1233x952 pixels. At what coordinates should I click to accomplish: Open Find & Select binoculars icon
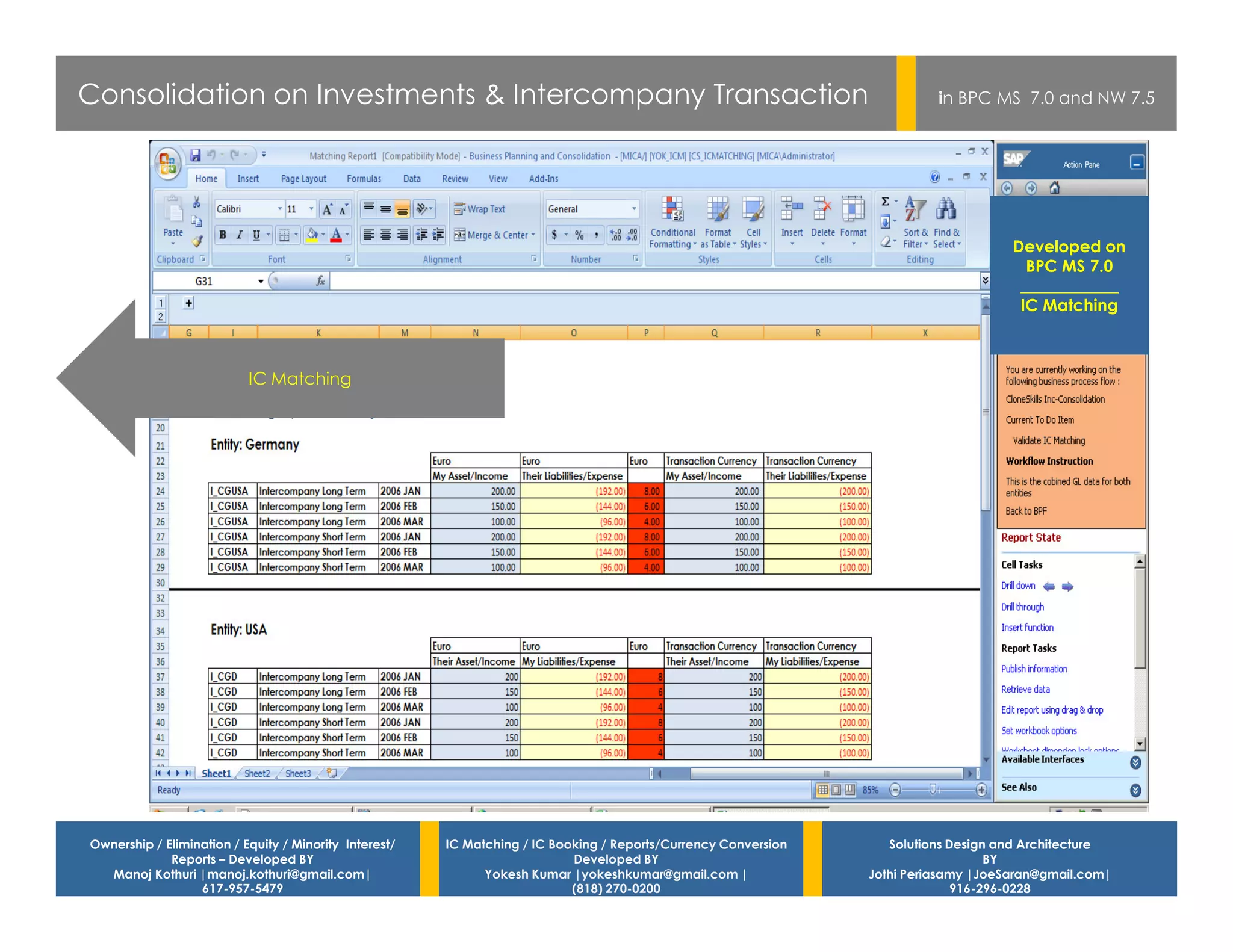click(x=946, y=209)
